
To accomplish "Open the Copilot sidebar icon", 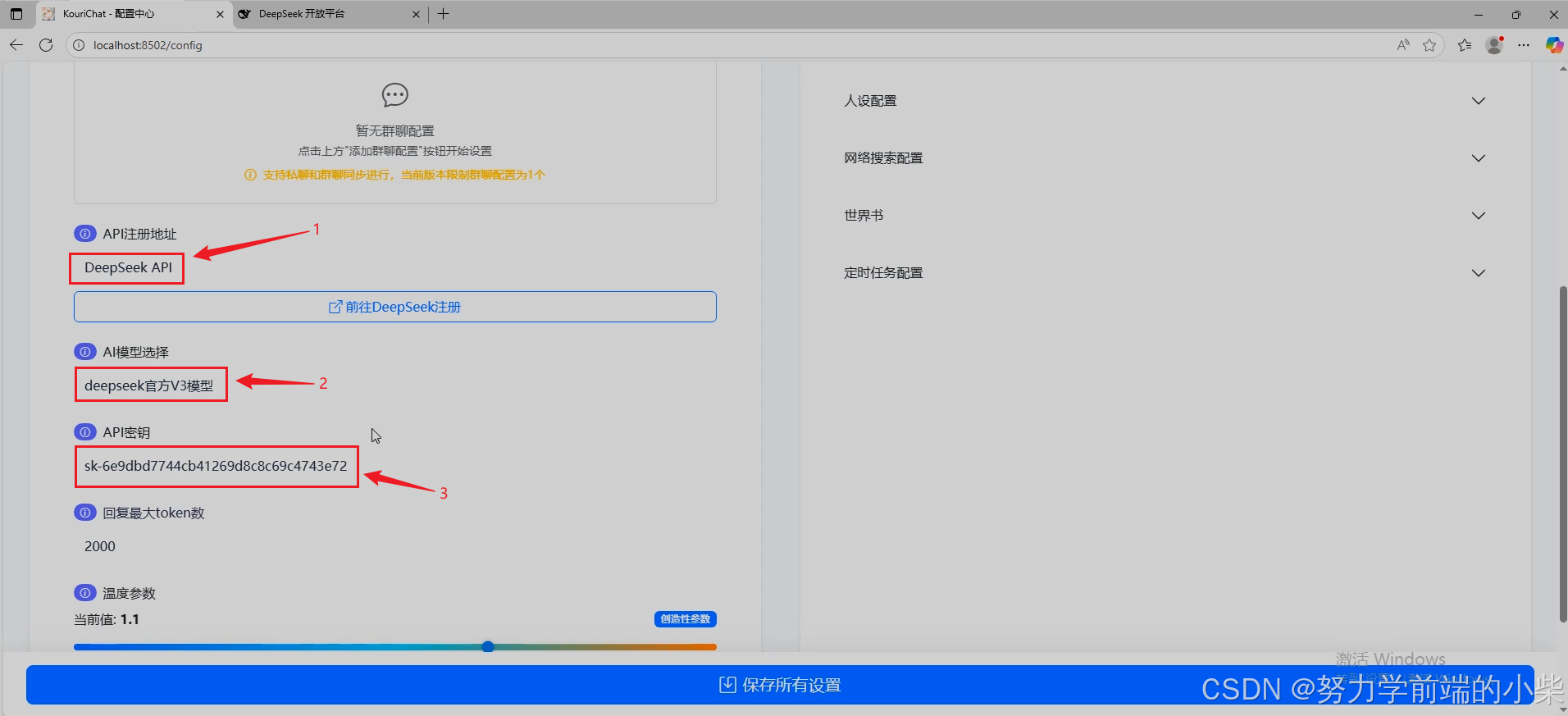I will (1553, 45).
